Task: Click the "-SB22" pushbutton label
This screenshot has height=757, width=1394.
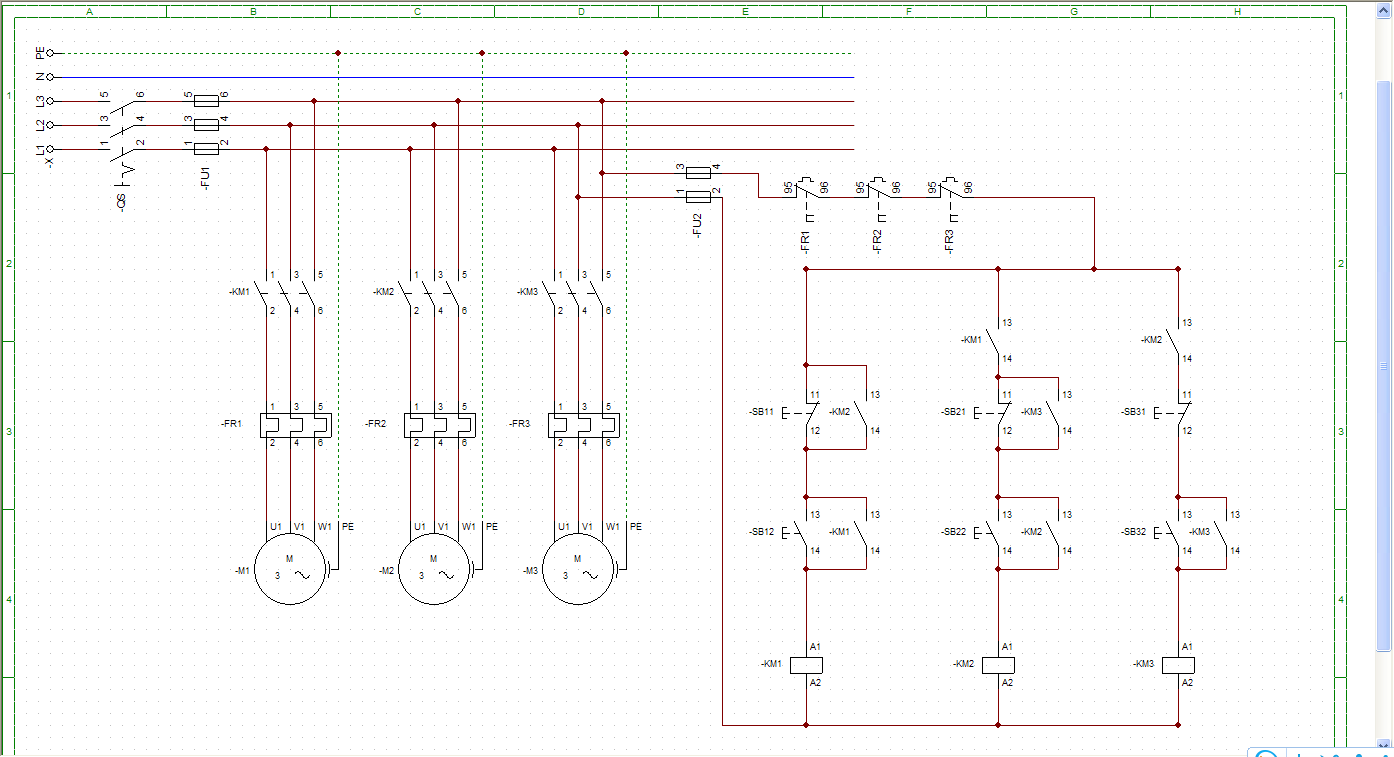Action: click(x=953, y=532)
